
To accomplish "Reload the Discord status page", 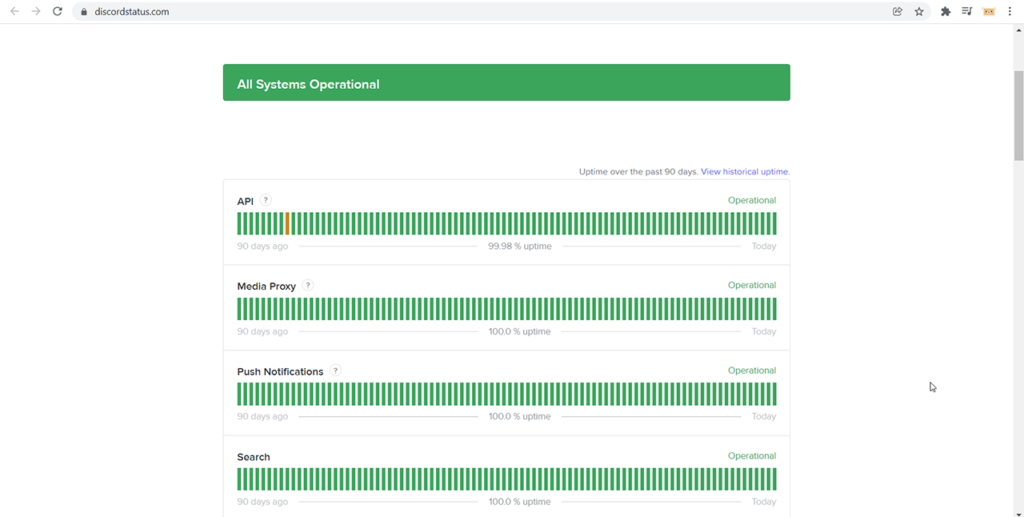I will click(57, 11).
